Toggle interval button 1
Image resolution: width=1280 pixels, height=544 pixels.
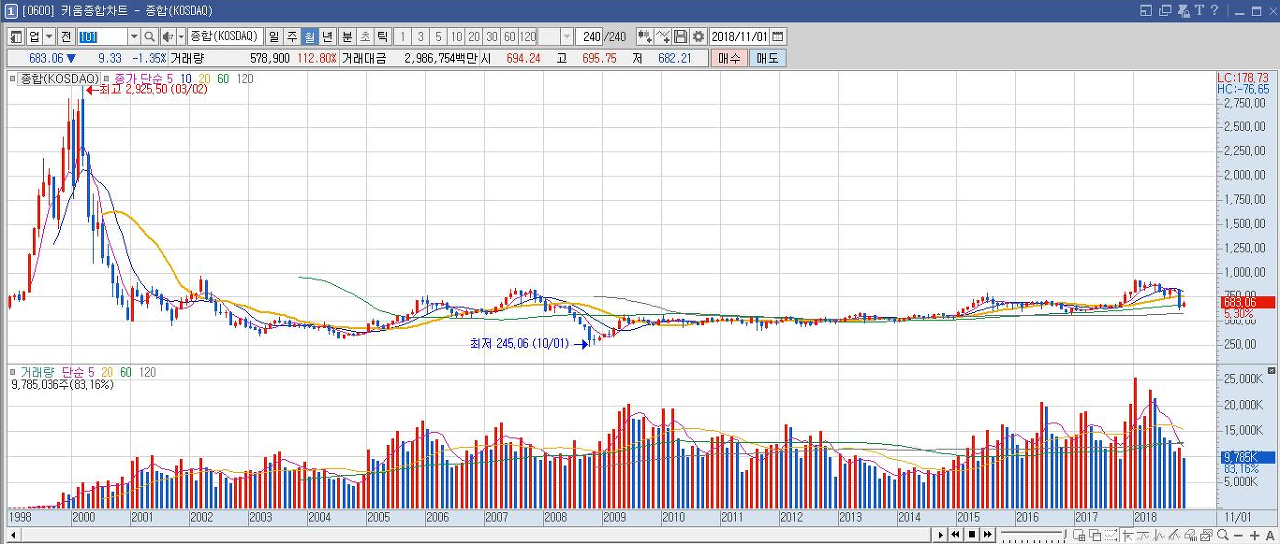(403, 37)
